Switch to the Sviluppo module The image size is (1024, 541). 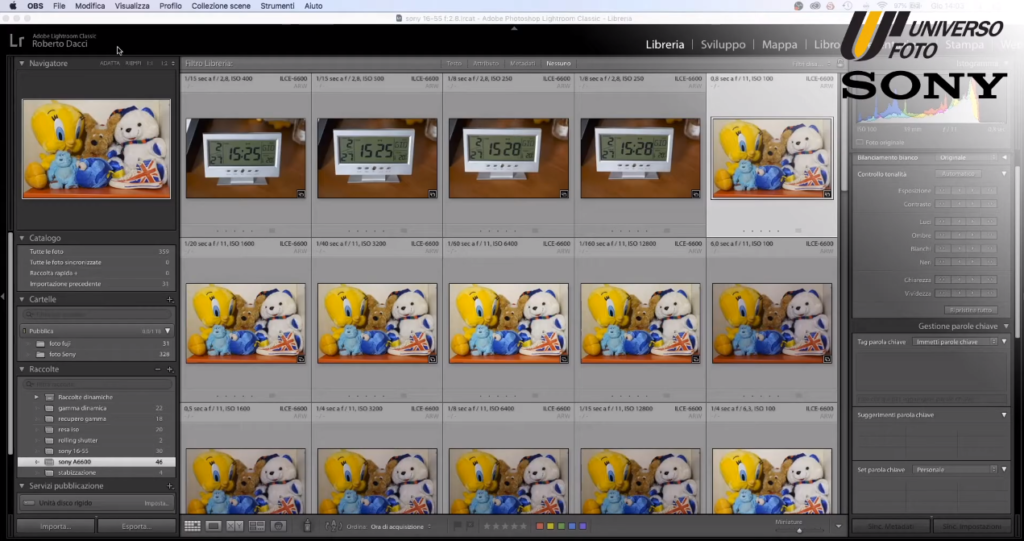click(723, 44)
